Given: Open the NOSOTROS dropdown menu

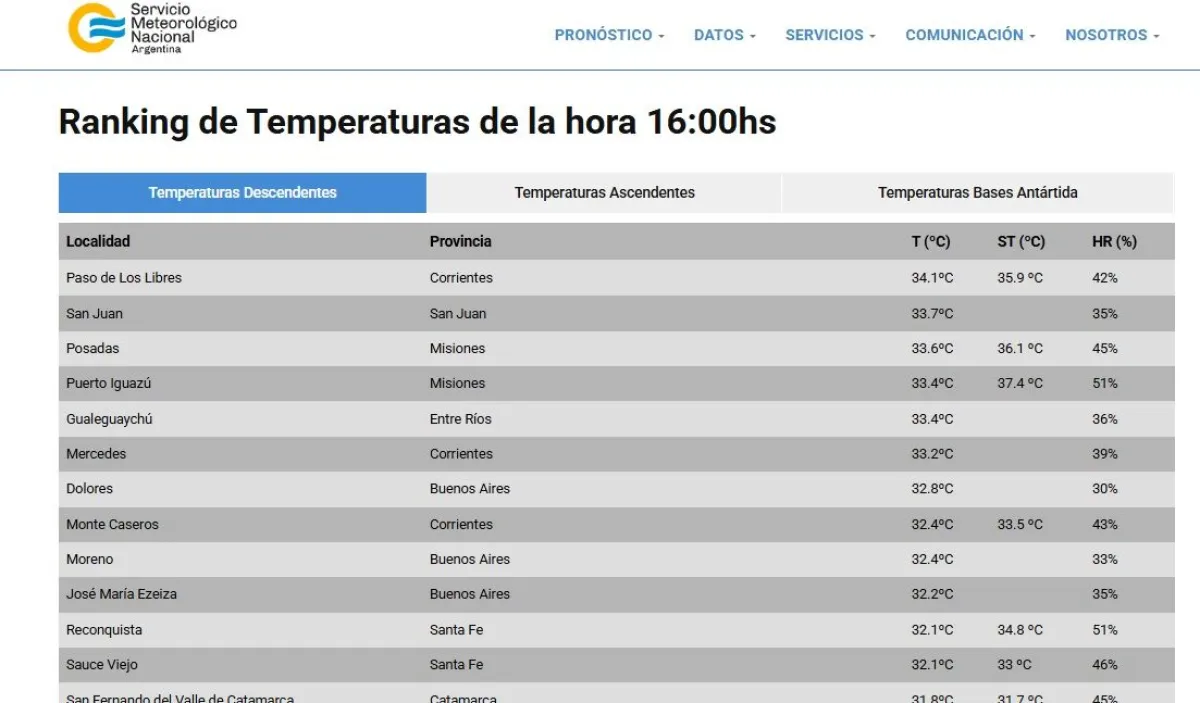Looking at the screenshot, I should point(1112,35).
